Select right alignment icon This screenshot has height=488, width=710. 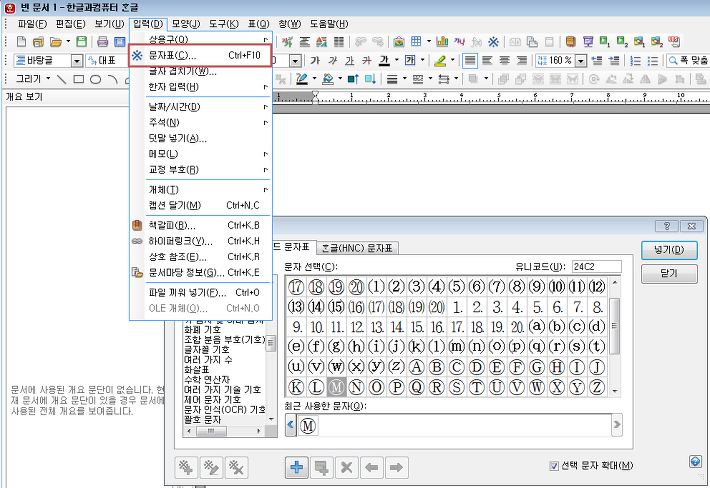(x=522, y=60)
